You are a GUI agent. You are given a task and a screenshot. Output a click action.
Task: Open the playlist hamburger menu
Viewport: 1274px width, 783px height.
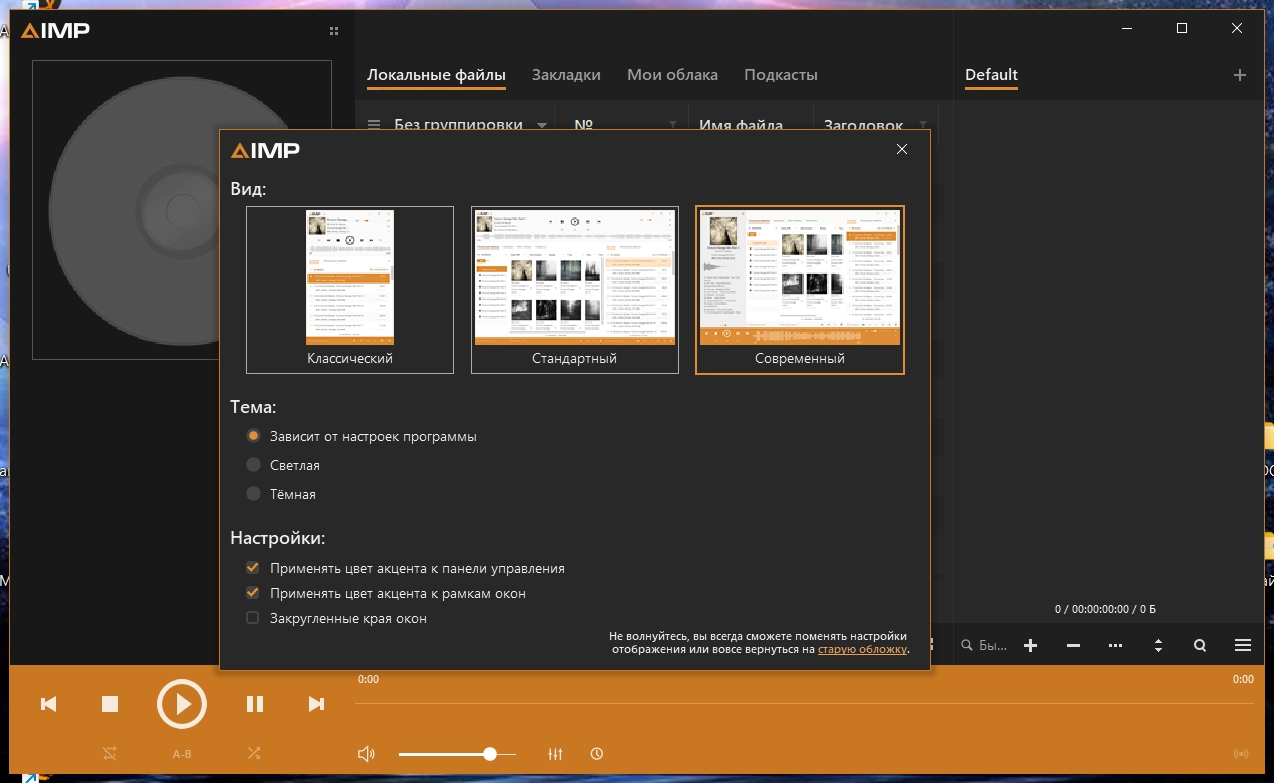[x=1243, y=646]
